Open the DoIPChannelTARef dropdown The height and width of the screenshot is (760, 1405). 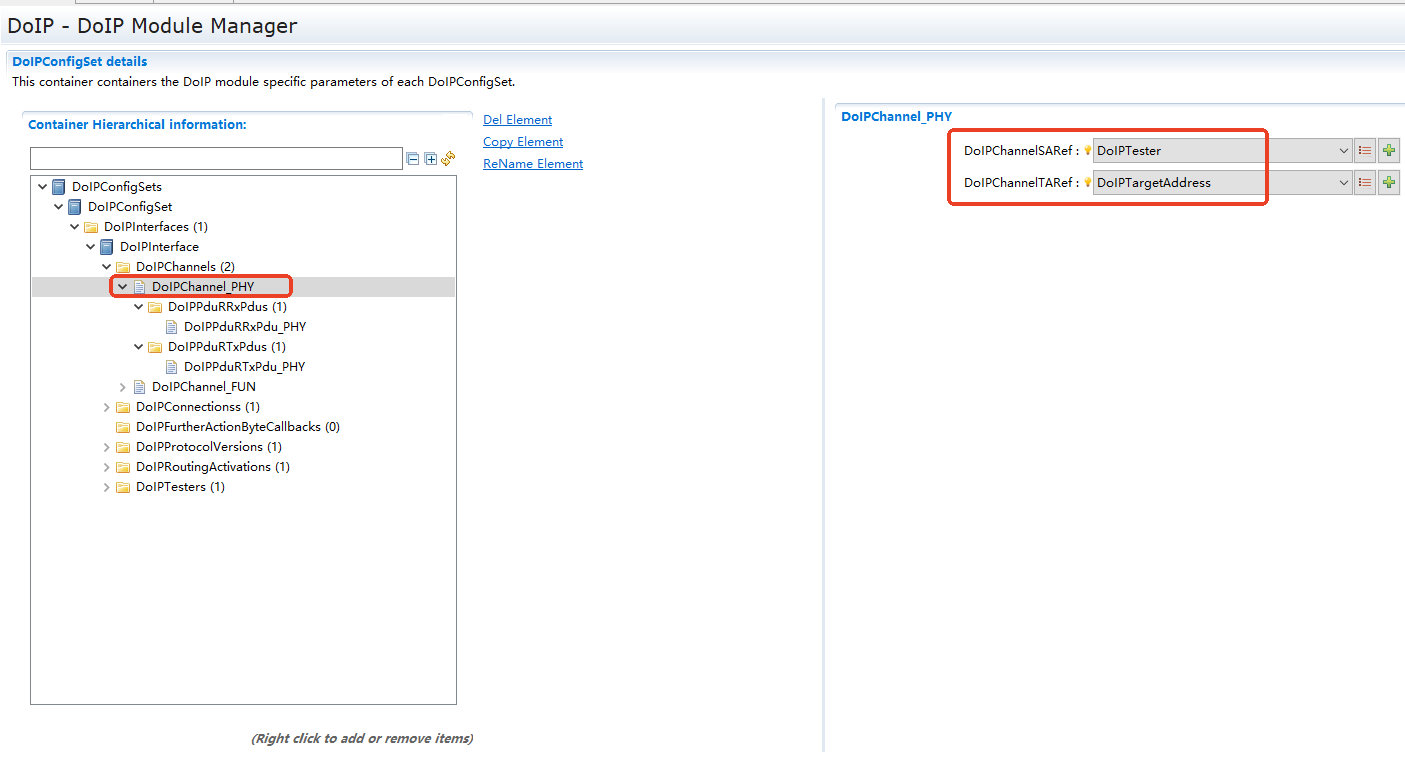pos(1343,183)
